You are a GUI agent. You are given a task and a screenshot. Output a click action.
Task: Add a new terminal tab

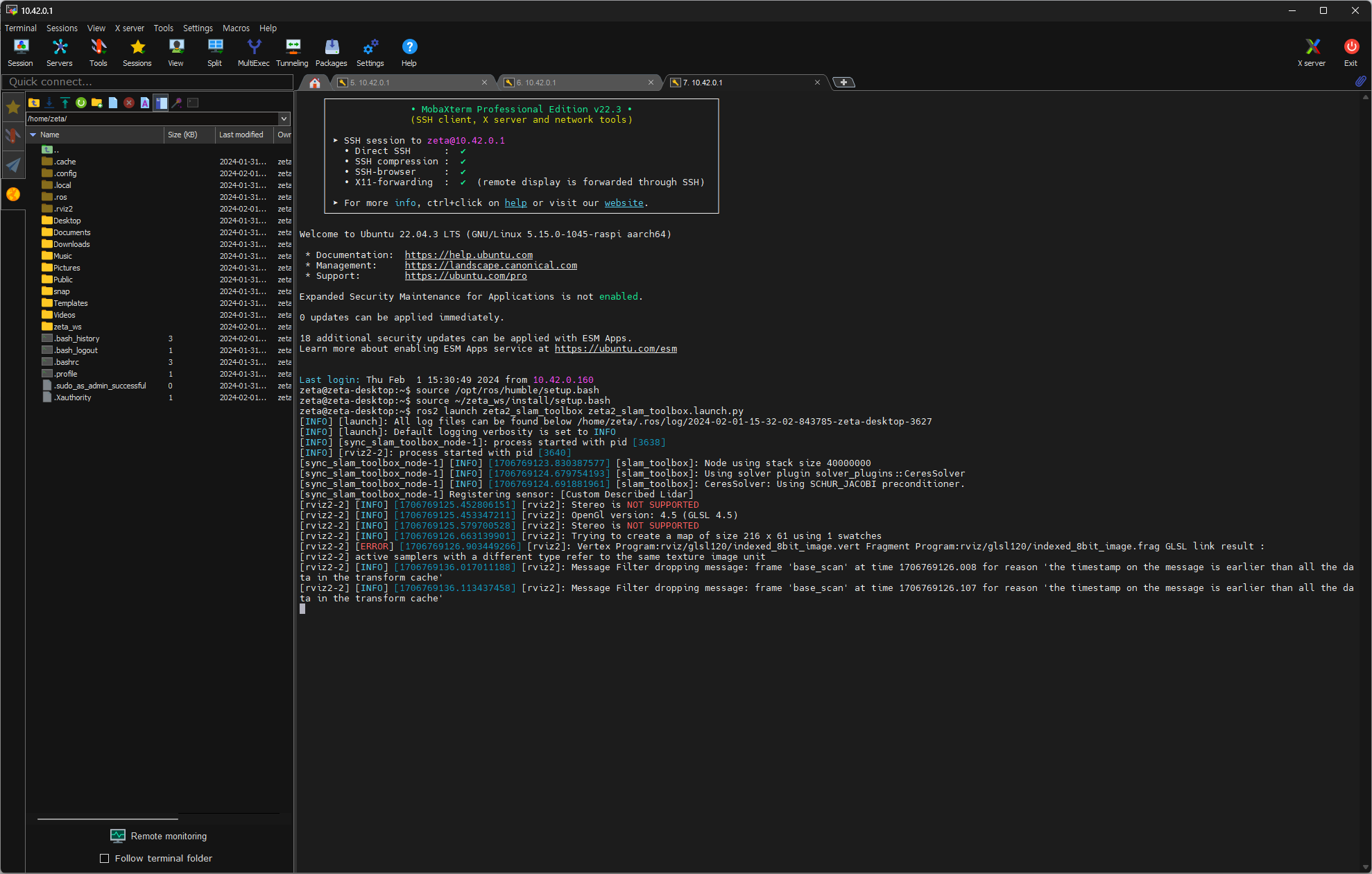click(x=843, y=83)
